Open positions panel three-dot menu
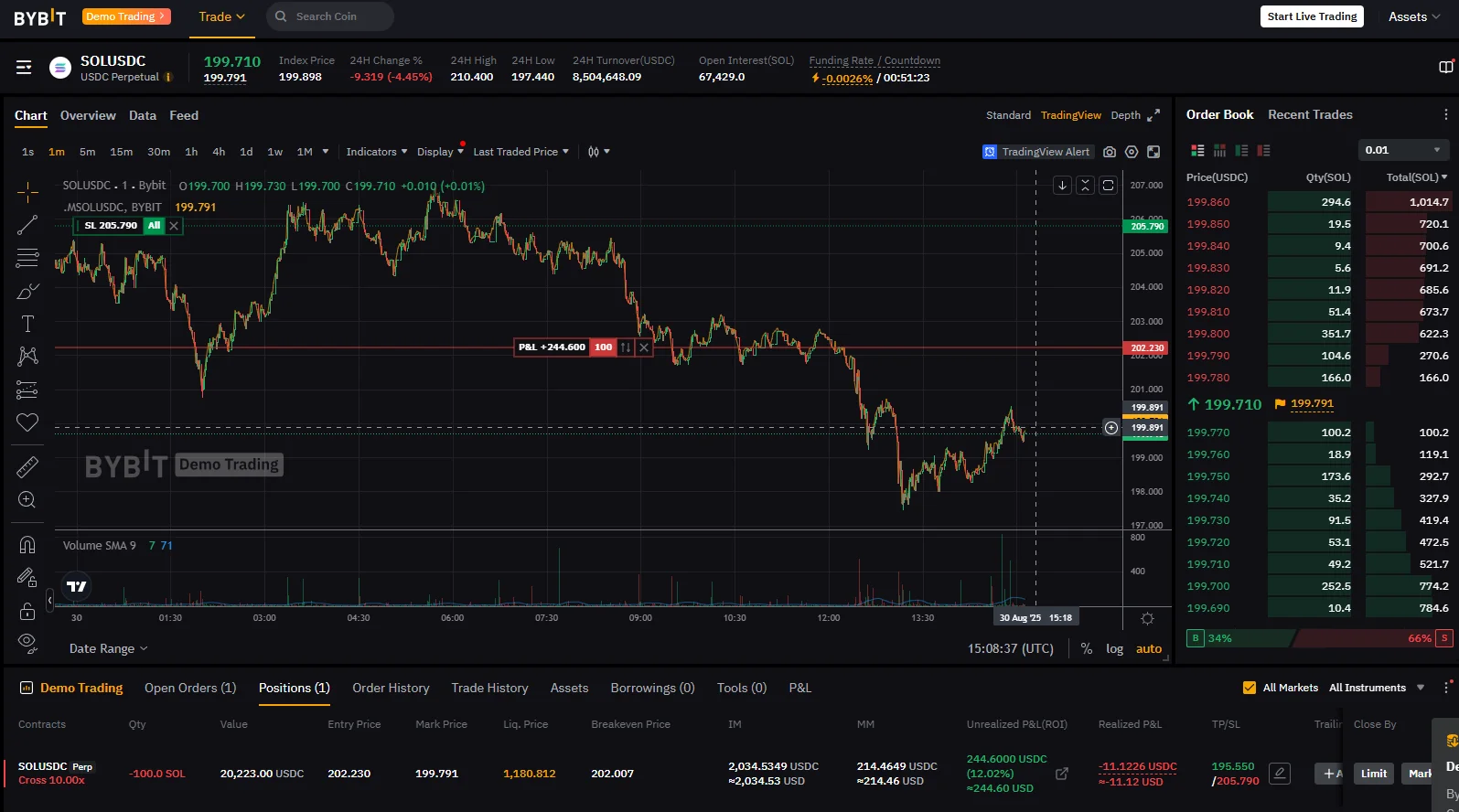The image size is (1459, 812). point(1446,688)
